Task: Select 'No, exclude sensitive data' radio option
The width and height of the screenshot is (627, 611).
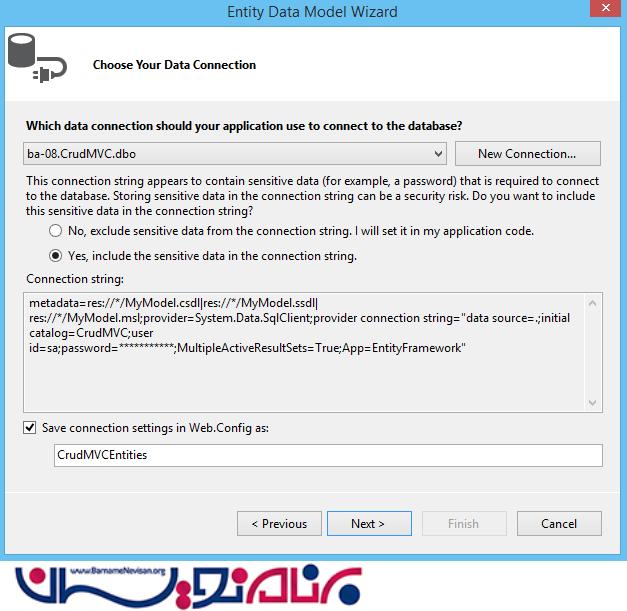Action: tap(55, 231)
